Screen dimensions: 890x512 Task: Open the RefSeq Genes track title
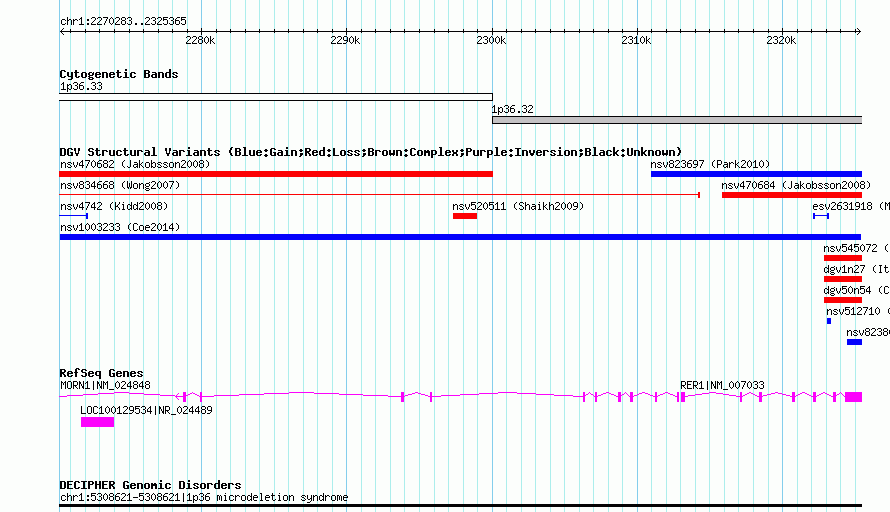pyautogui.click(x=101, y=373)
